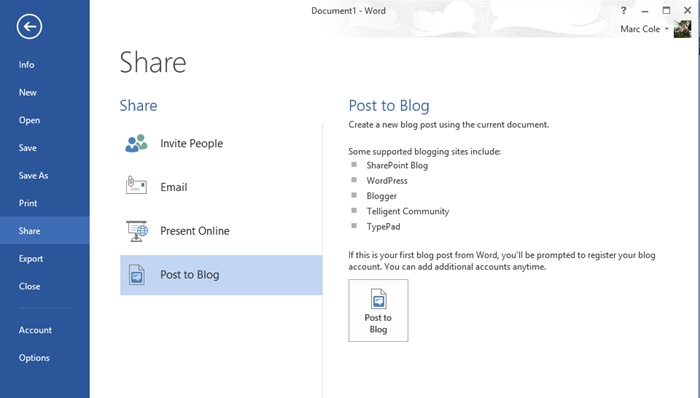The height and width of the screenshot is (398, 700).
Task: Open the Info menu item
Action: 45,65
